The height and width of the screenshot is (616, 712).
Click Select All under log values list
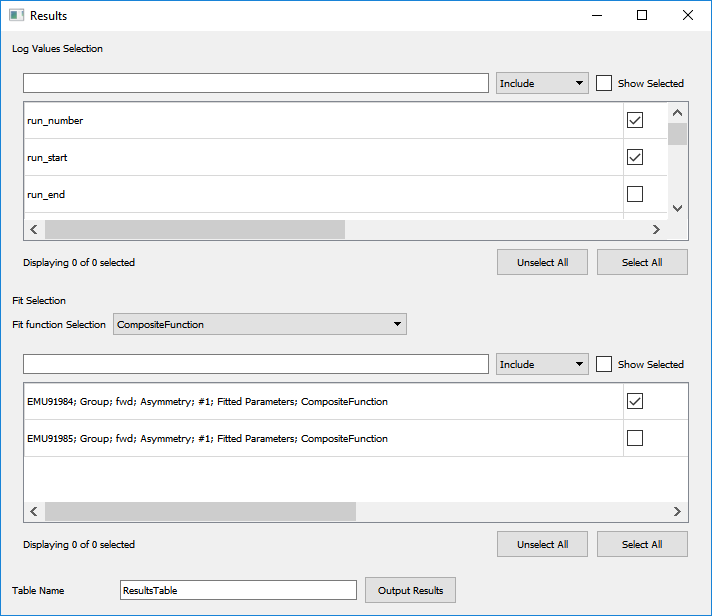pos(642,262)
